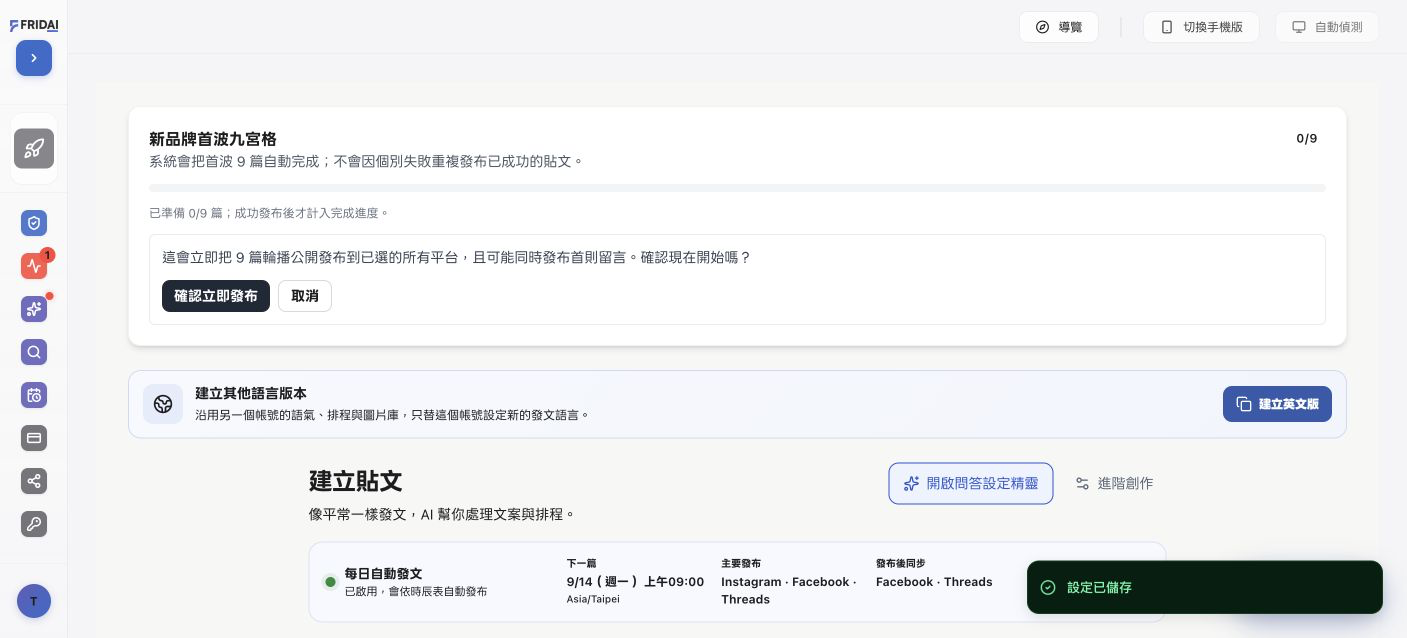Open the rocket launch sidebar icon
This screenshot has width=1407, height=638.
coord(34,149)
